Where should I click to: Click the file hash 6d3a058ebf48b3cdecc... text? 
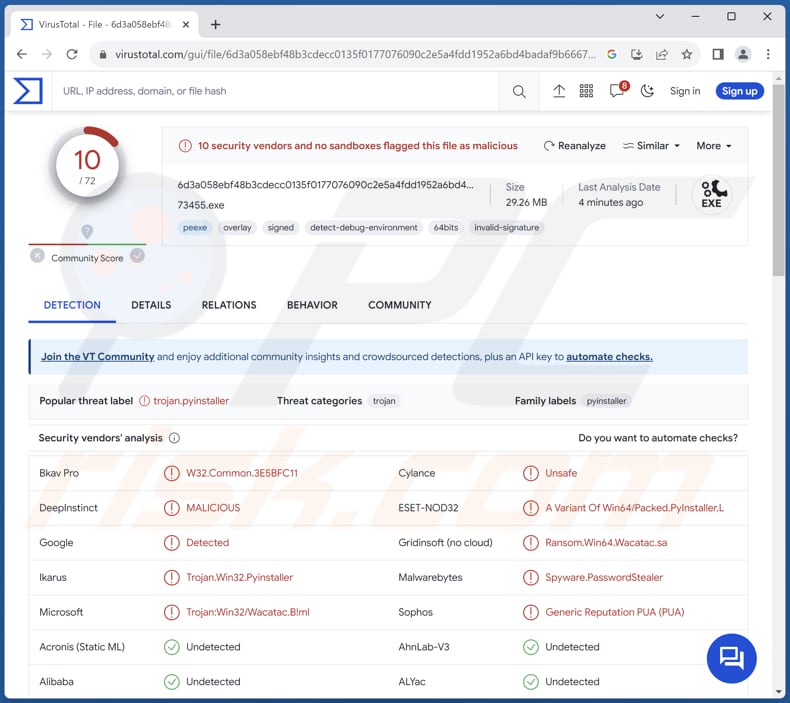325,185
